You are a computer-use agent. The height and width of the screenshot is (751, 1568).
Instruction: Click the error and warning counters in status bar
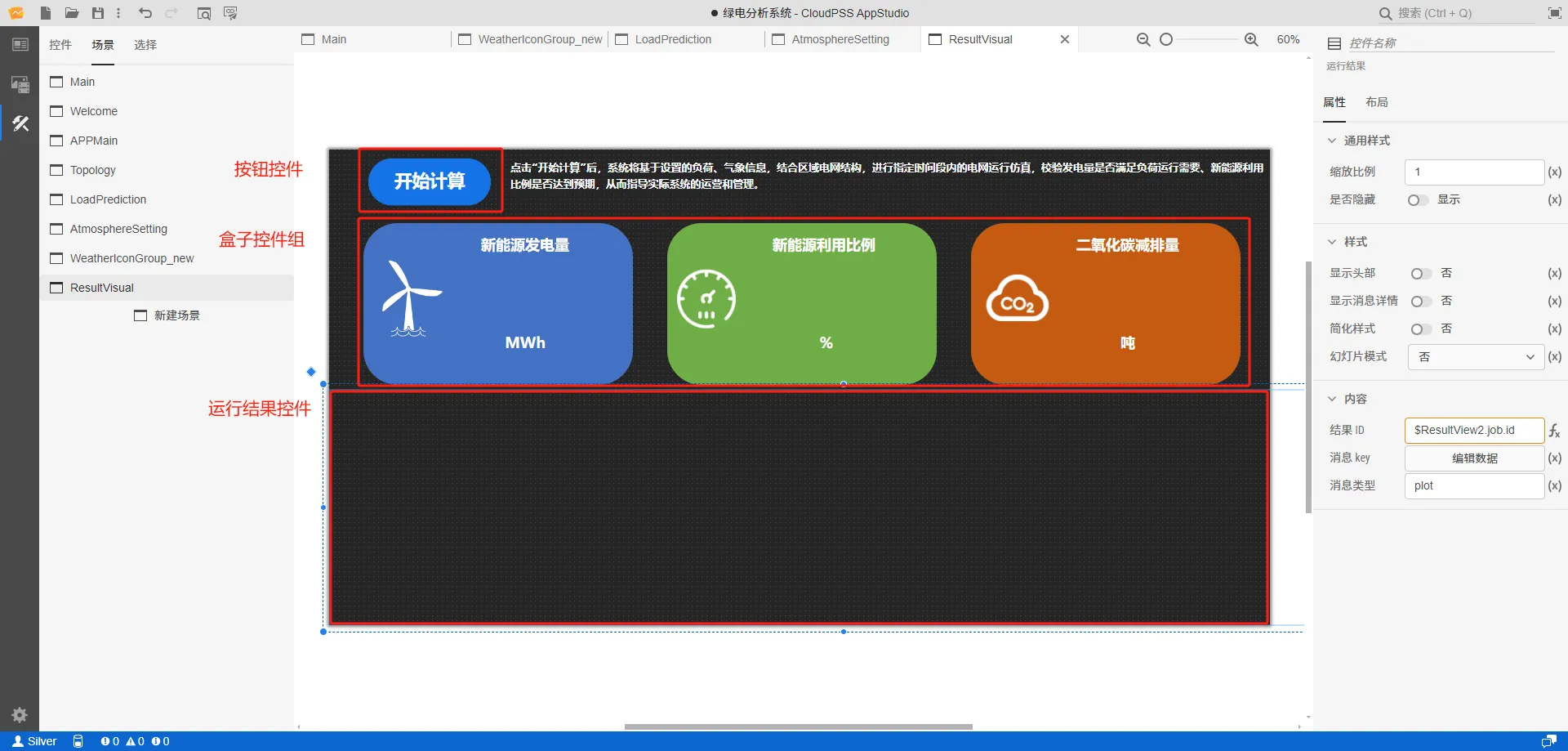coord(136,741)
